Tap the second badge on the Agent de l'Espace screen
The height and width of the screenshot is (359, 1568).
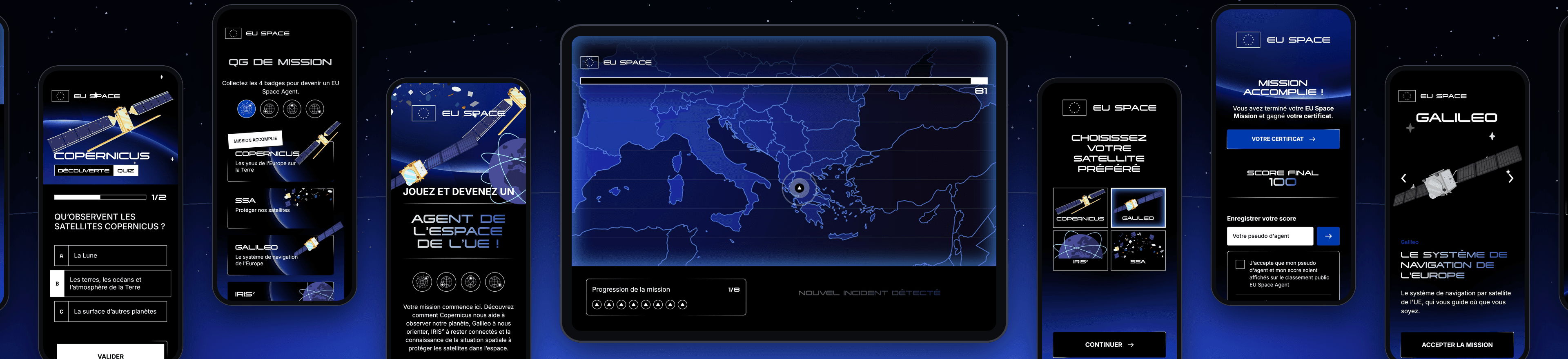click(446, 282)
